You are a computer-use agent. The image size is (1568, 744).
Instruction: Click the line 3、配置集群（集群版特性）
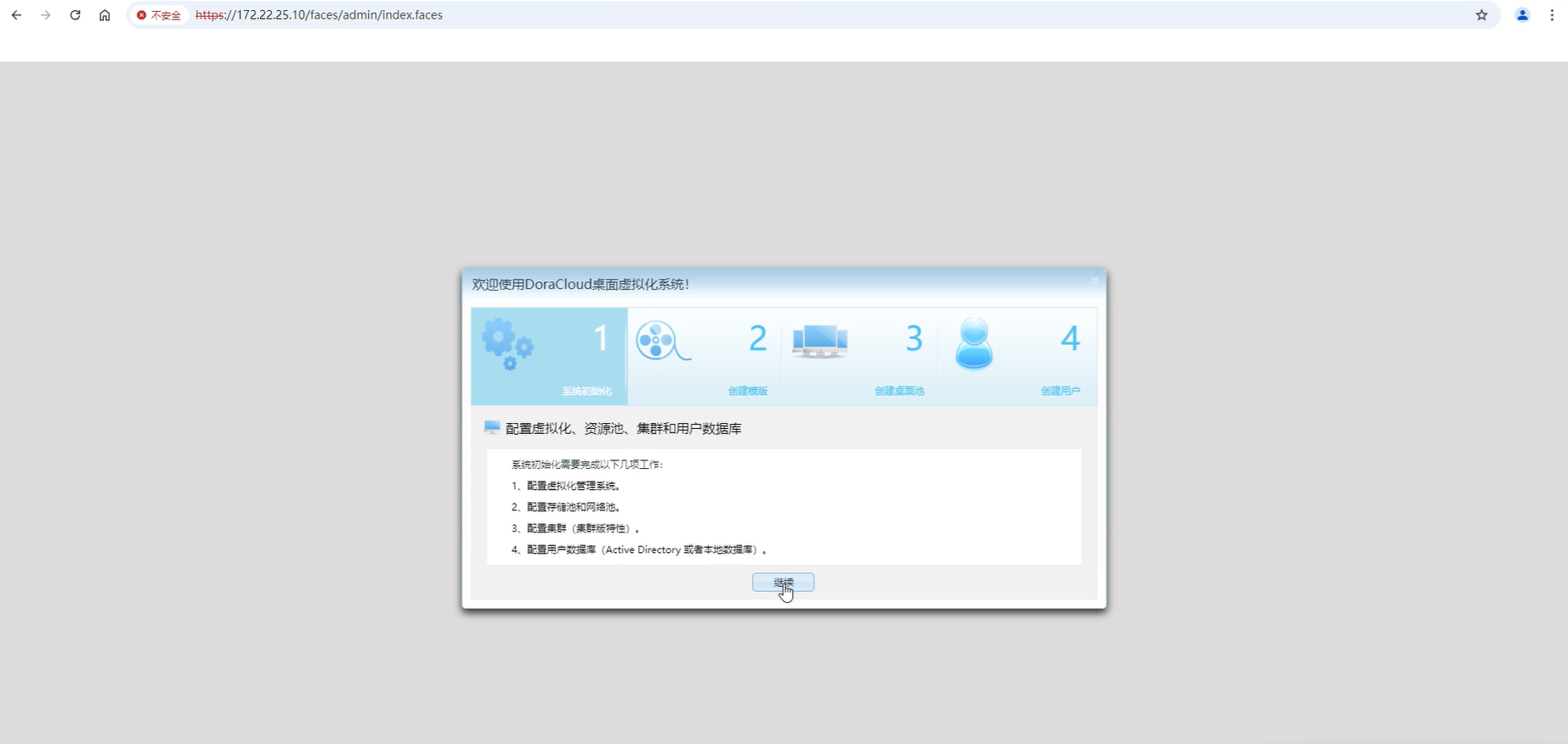coord(576,528)
